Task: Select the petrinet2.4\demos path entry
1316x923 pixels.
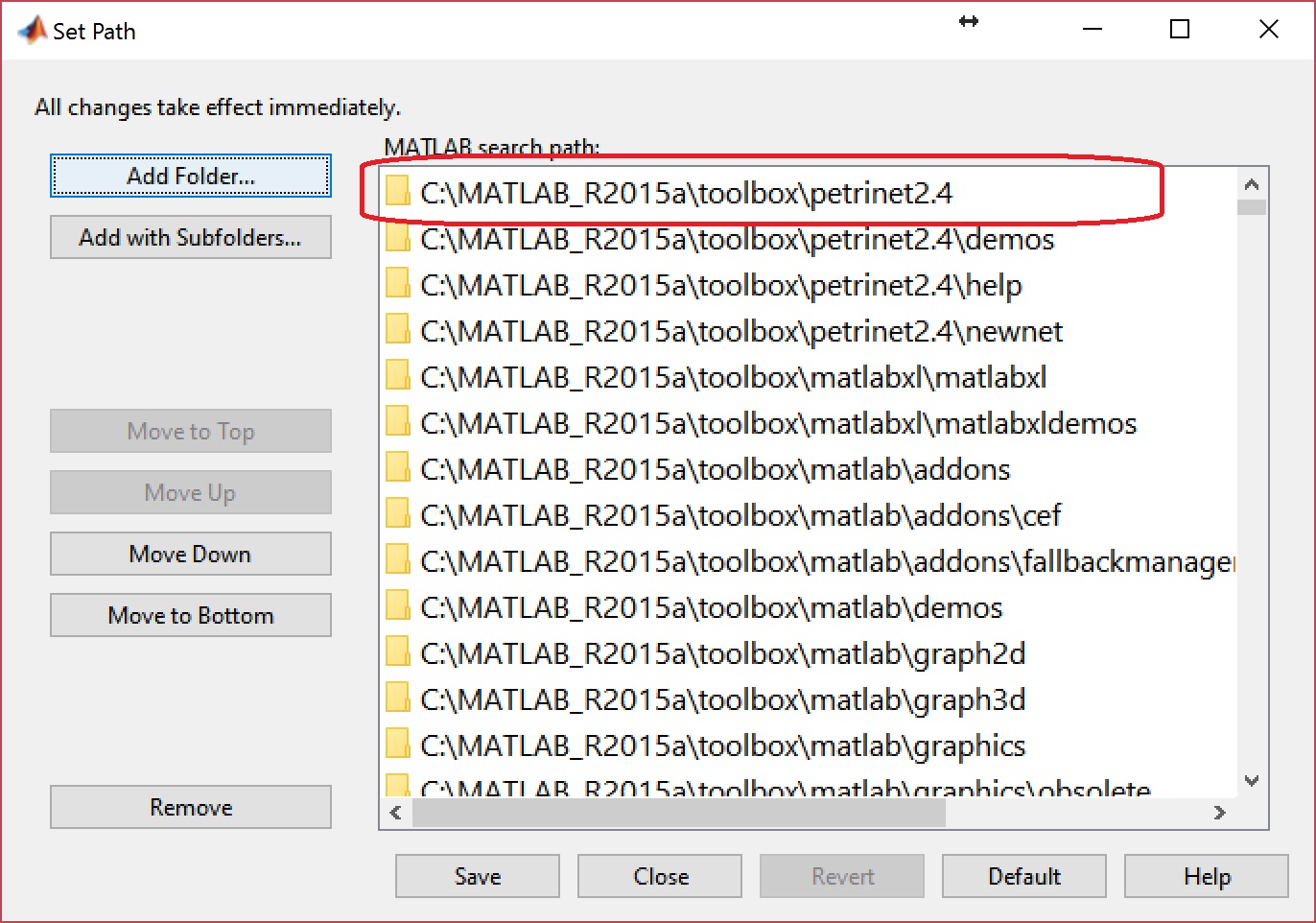Action: point(809,239)
